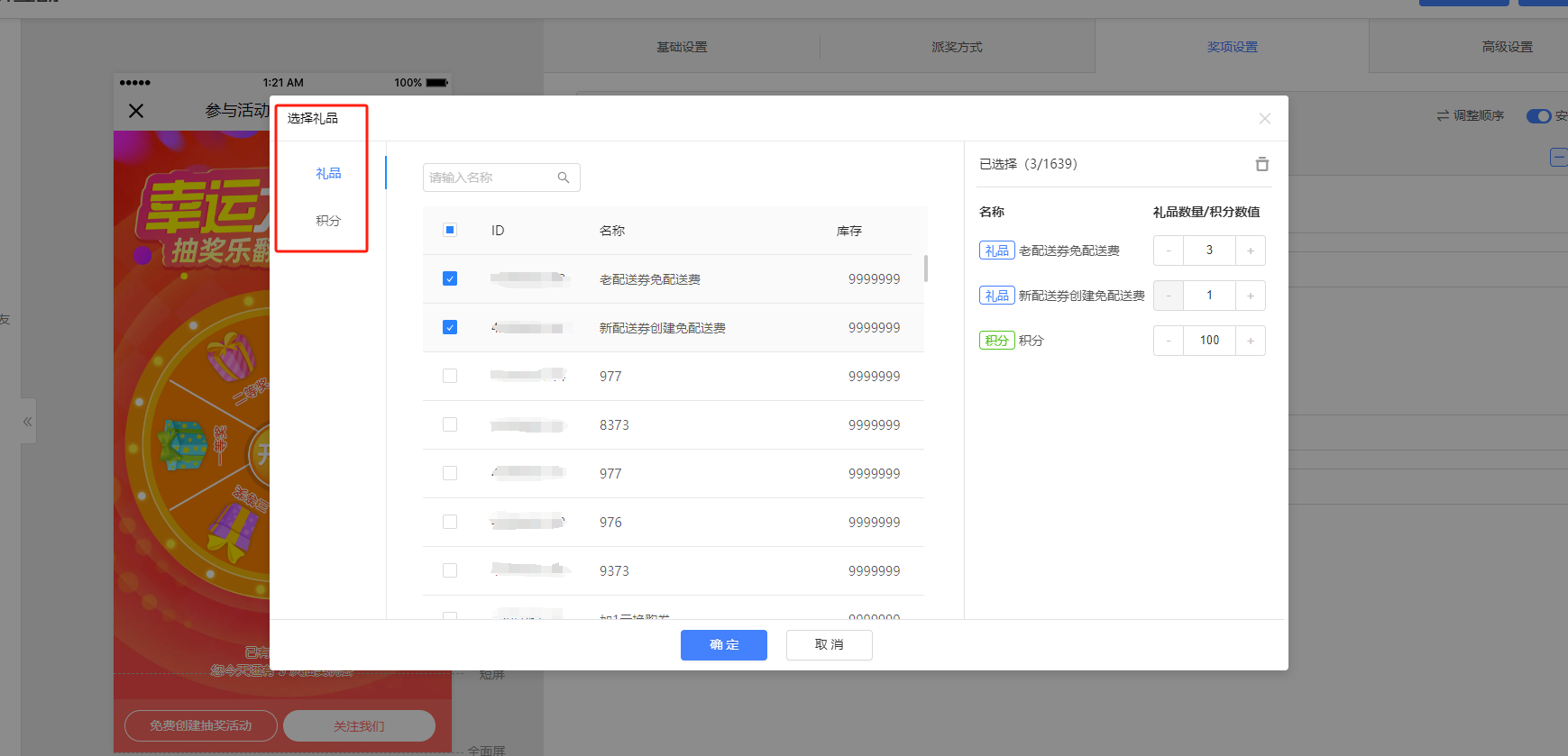Uncheck the 老配送券免配送费 row checkbox
Image resolution: width=1568 pixels, height=756 pixels.
pyautogui.click(x=450, y=278)
